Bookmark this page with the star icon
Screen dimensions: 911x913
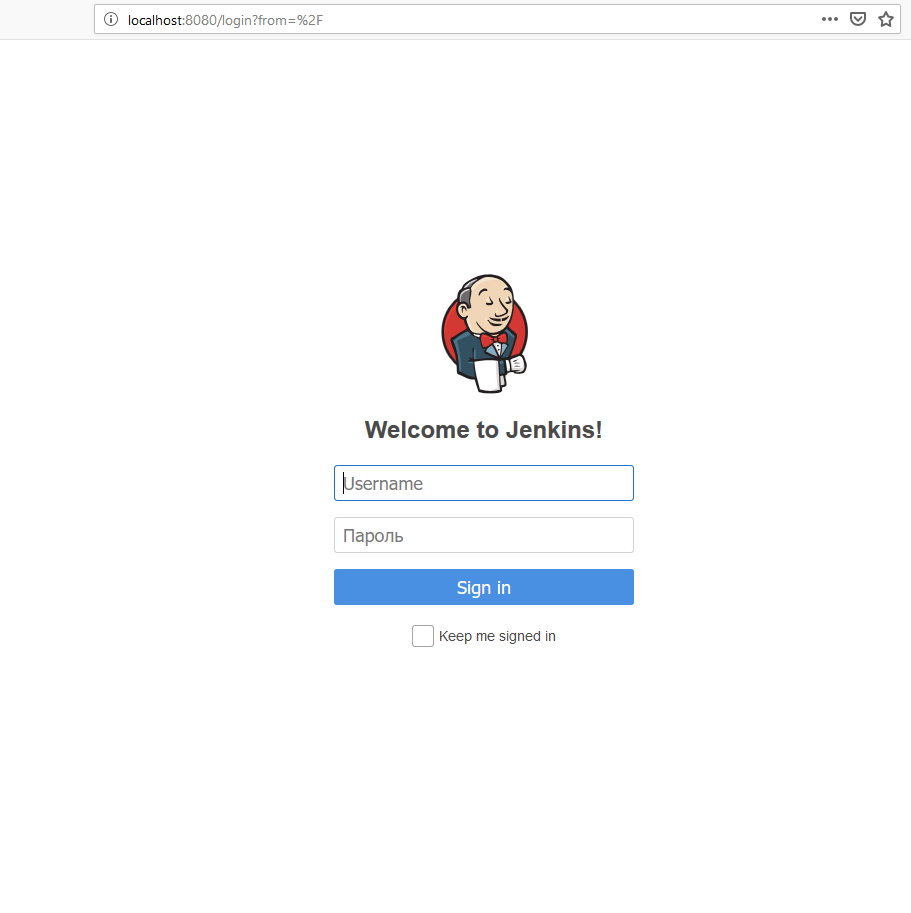pyautogui.click(x=885, y=19)
